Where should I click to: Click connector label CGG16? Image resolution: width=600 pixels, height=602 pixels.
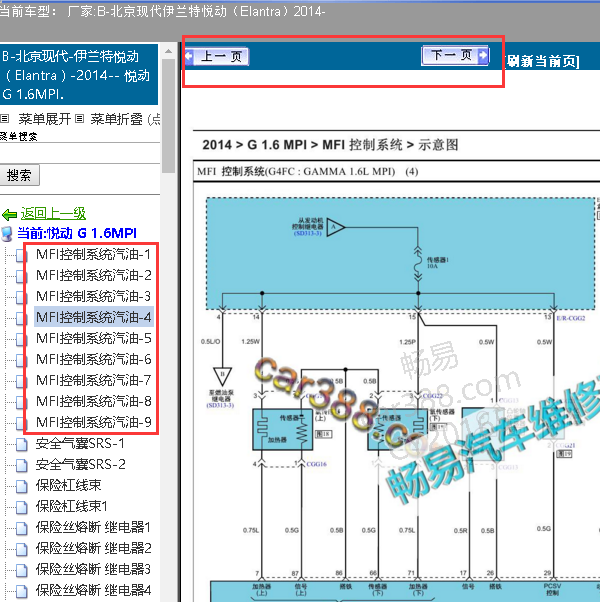click(x=316, y=464)
